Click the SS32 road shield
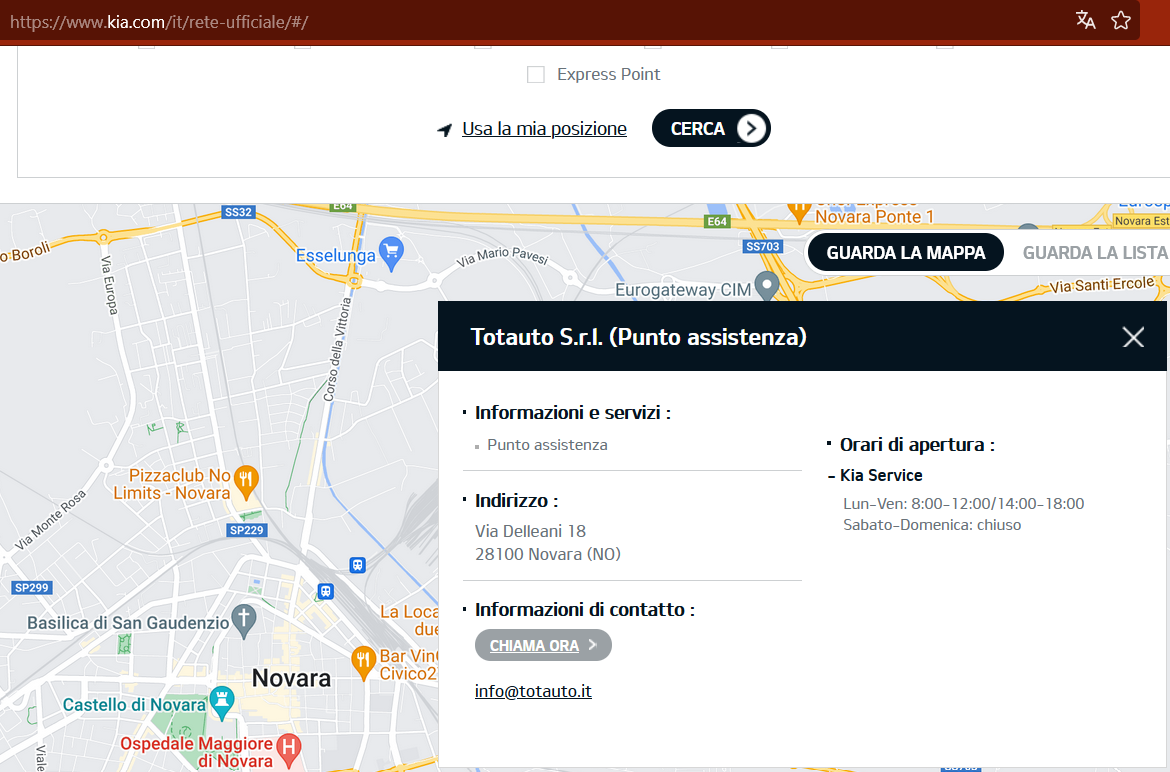 [x=238, y=212]
